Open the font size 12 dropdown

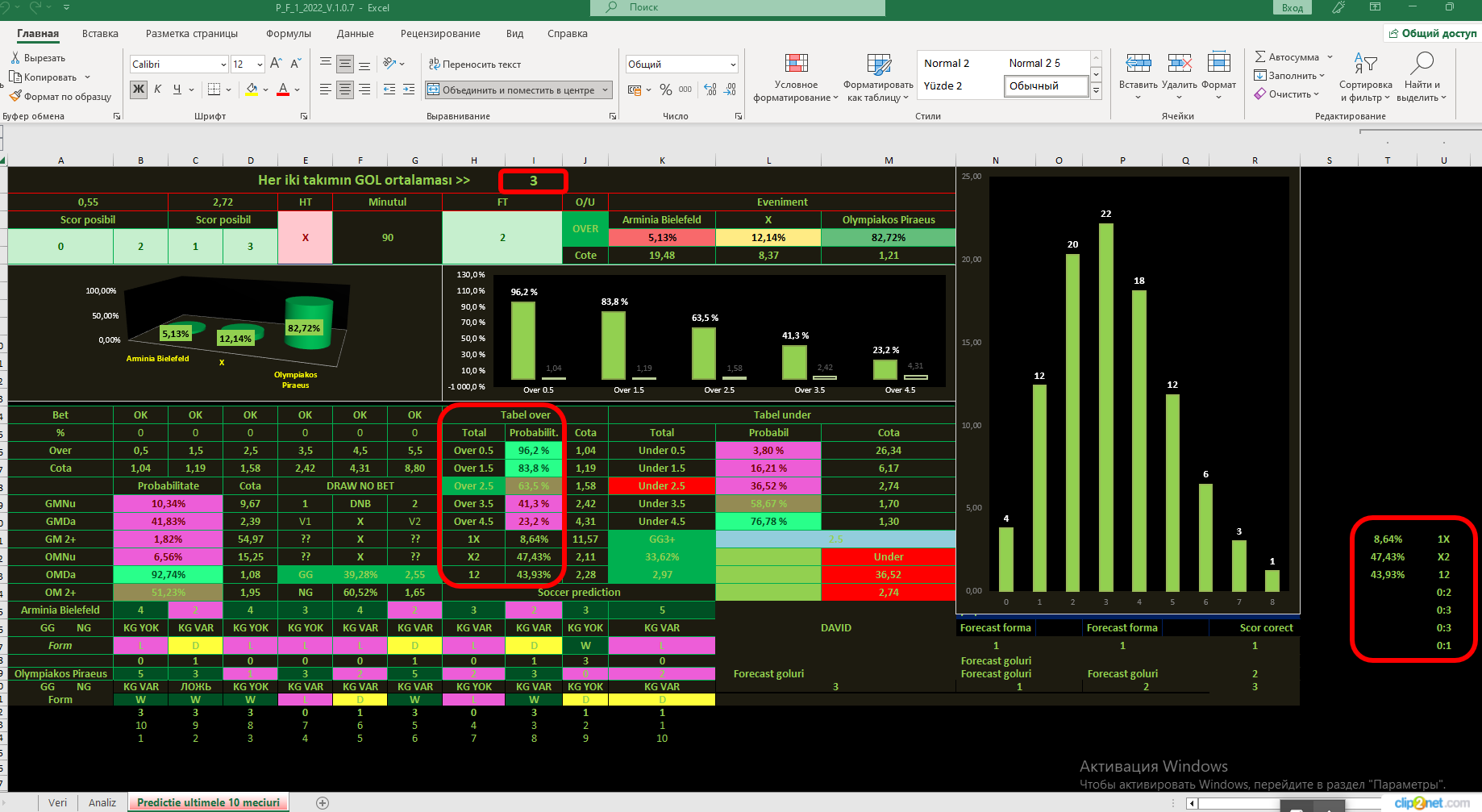click(260, 65)
